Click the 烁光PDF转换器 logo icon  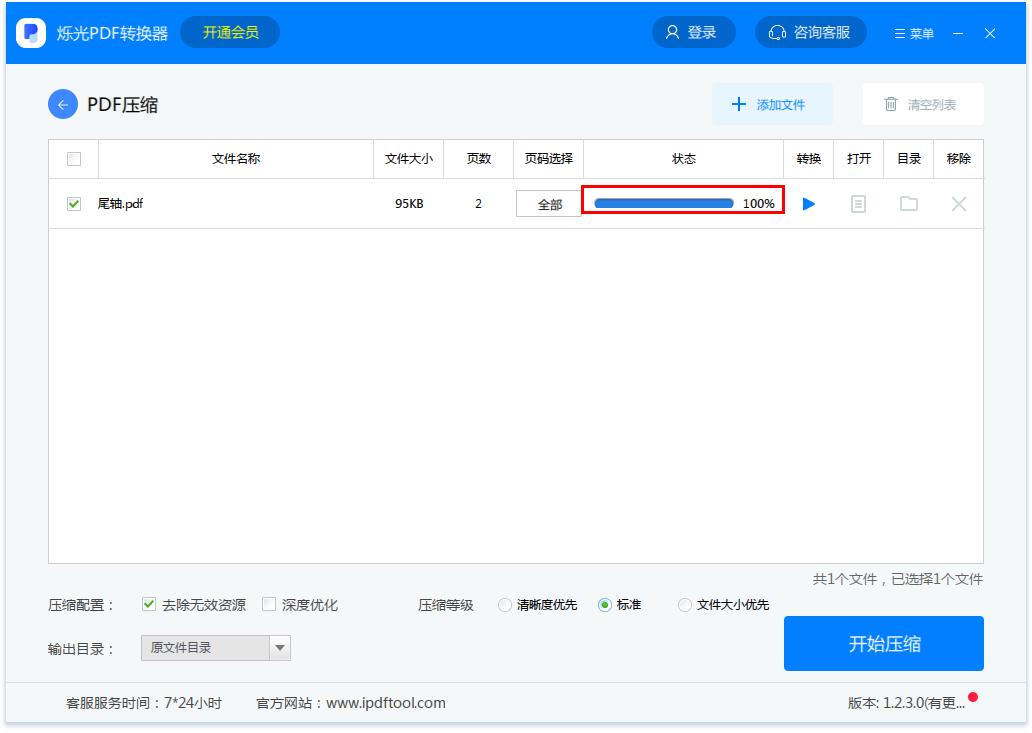(x=30, y=32)
